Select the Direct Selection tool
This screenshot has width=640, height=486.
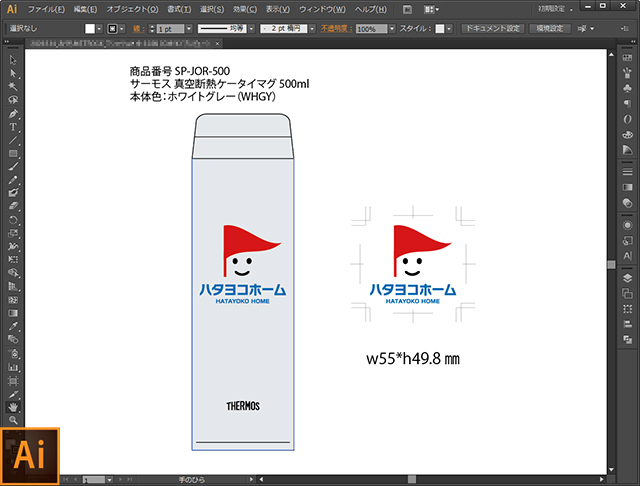point(13,73)
